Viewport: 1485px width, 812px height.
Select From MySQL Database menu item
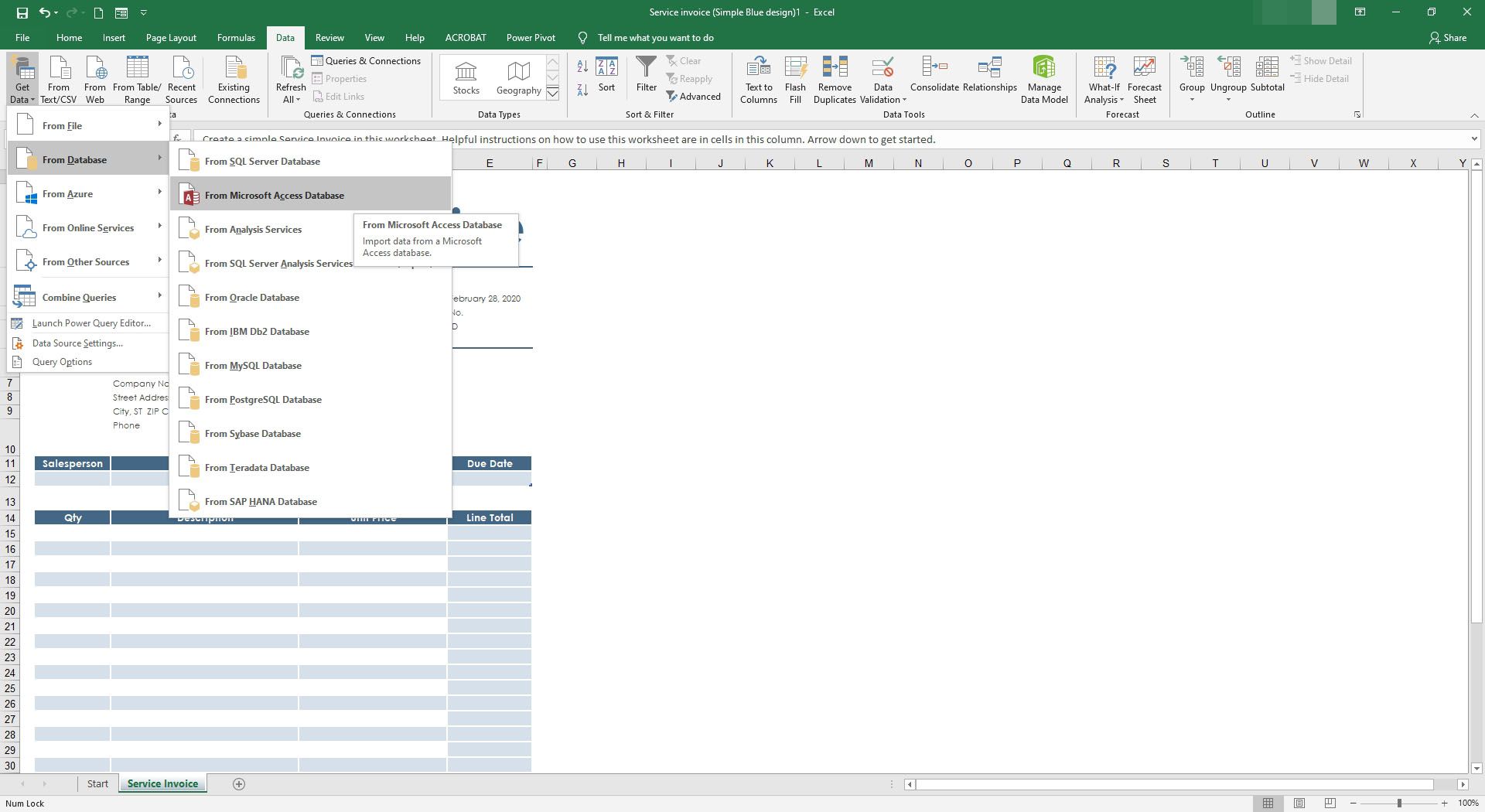click(x=310, y=366)
